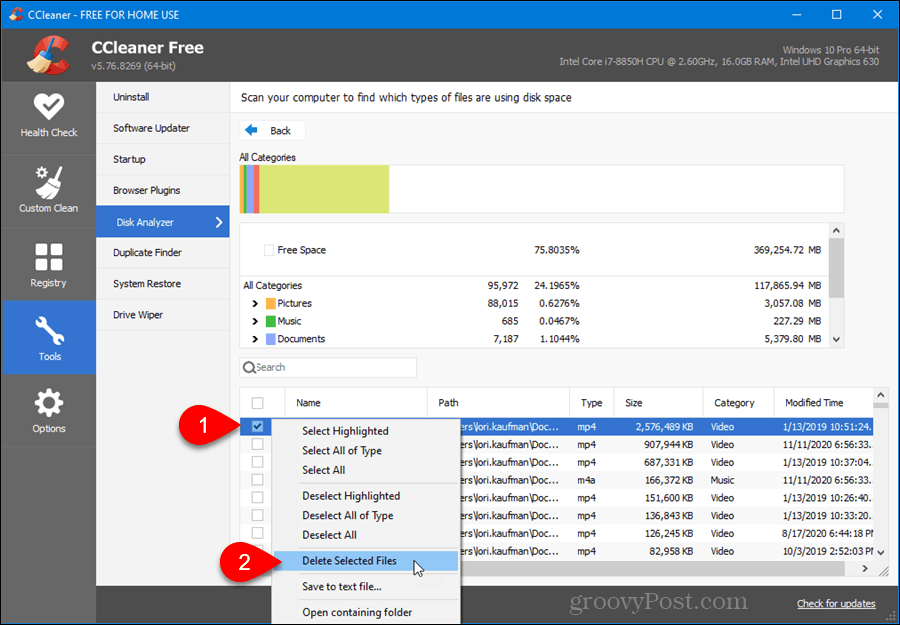This screenshot has width=900, height=625.
Task: Click the search magnifier icon
Action: coord(249,367)
